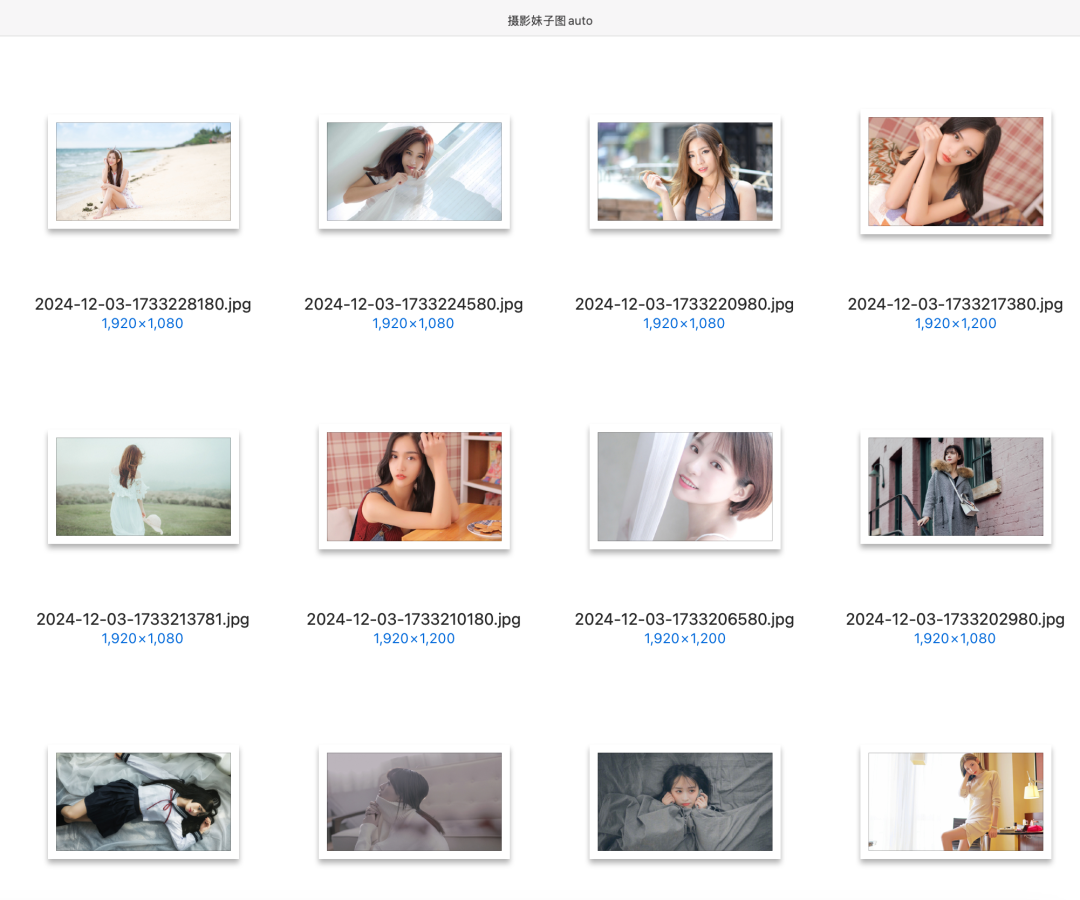Click file name 2024-12-03-1733206580.jpg

pos(685,619)
